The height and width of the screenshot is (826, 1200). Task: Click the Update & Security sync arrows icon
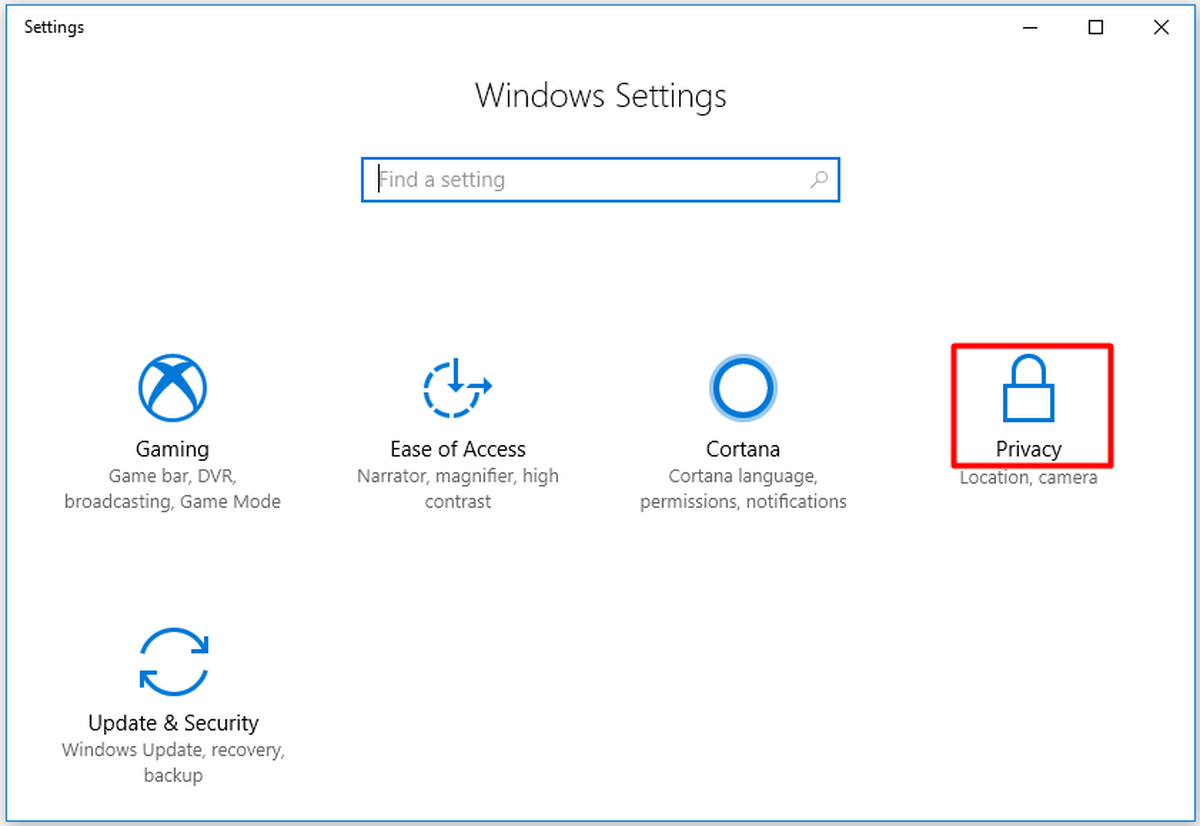173,661
